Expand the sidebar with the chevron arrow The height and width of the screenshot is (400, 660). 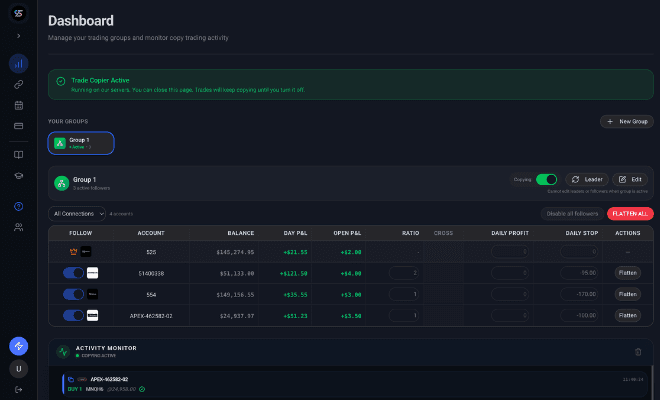pos(19,36)
